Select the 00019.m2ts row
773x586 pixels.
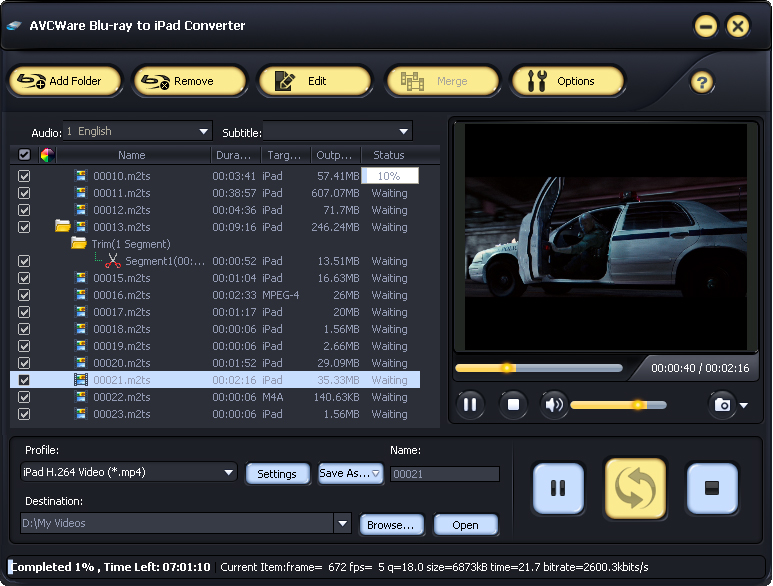215,346
